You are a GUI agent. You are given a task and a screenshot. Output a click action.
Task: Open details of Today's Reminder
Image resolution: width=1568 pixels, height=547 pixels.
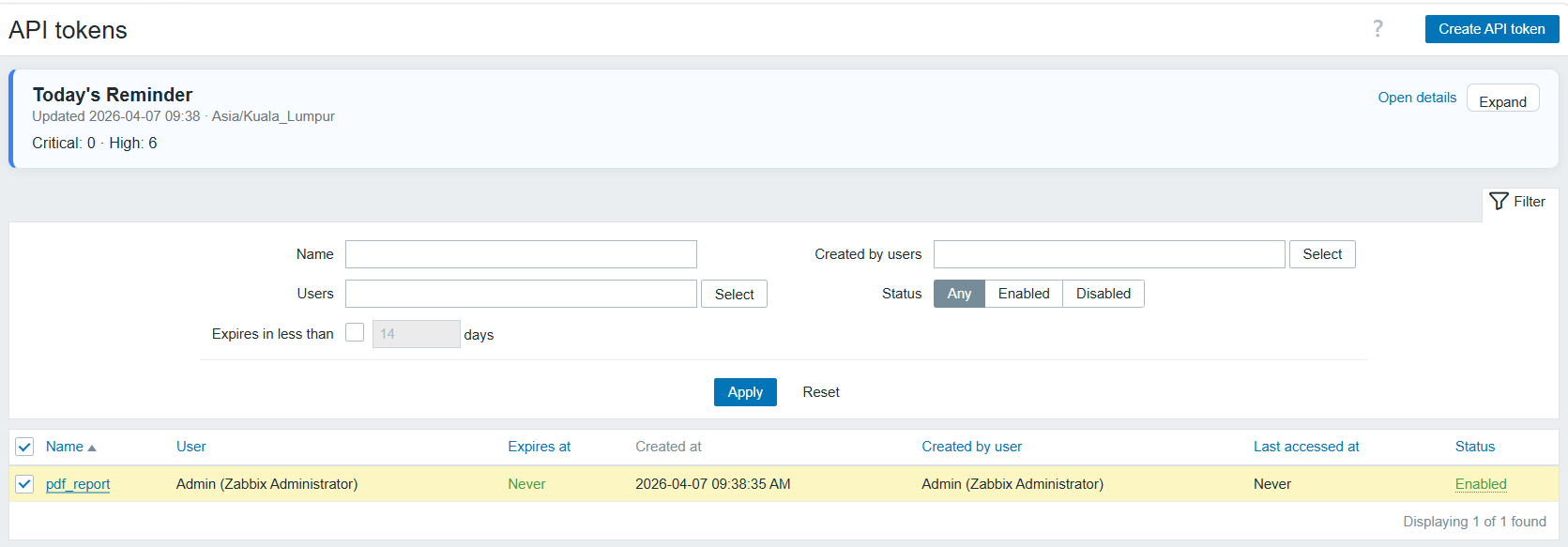pyautogui.click(x=1417, y=98)
